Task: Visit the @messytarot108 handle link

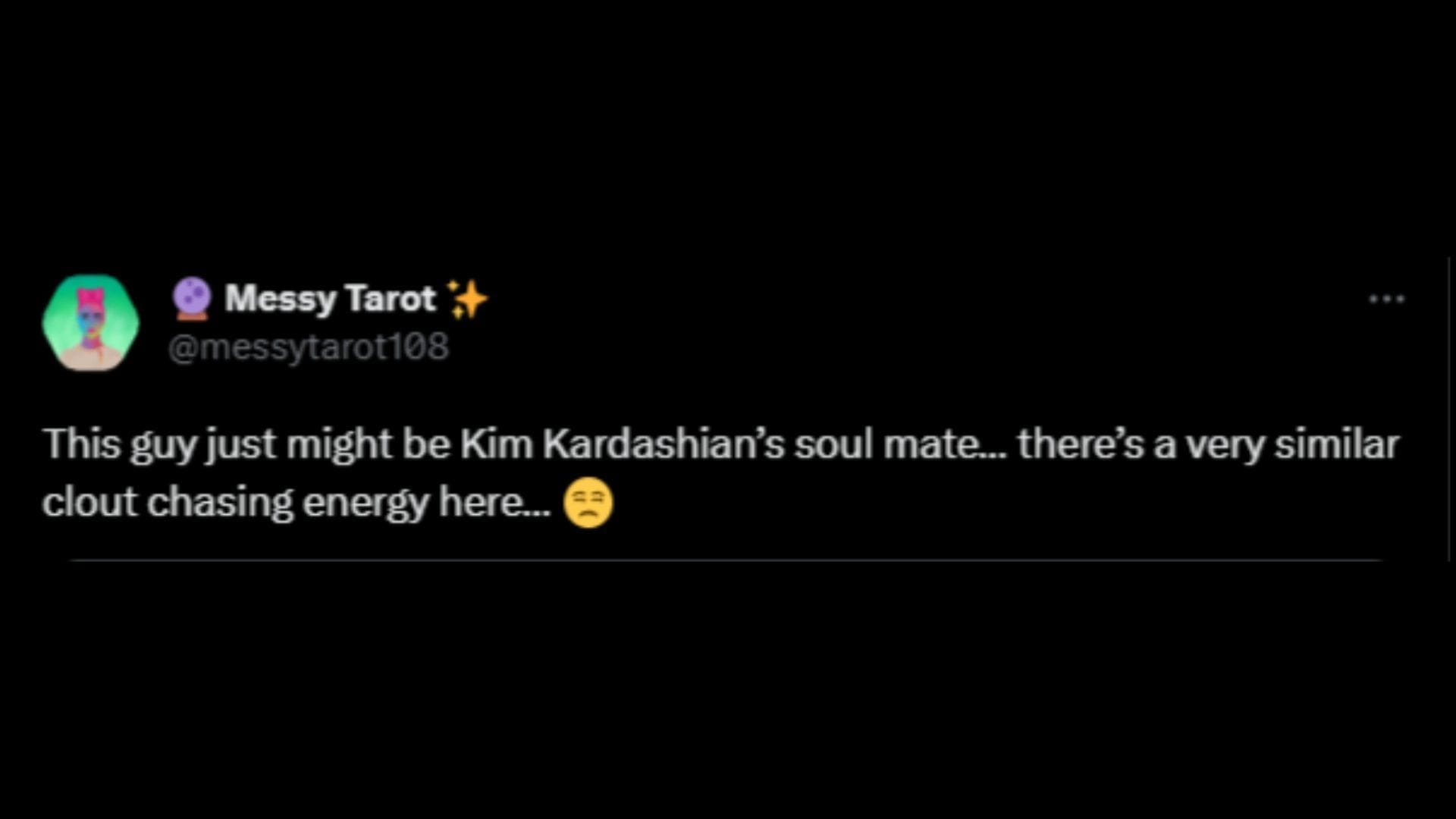Action: tap(308, 347)
